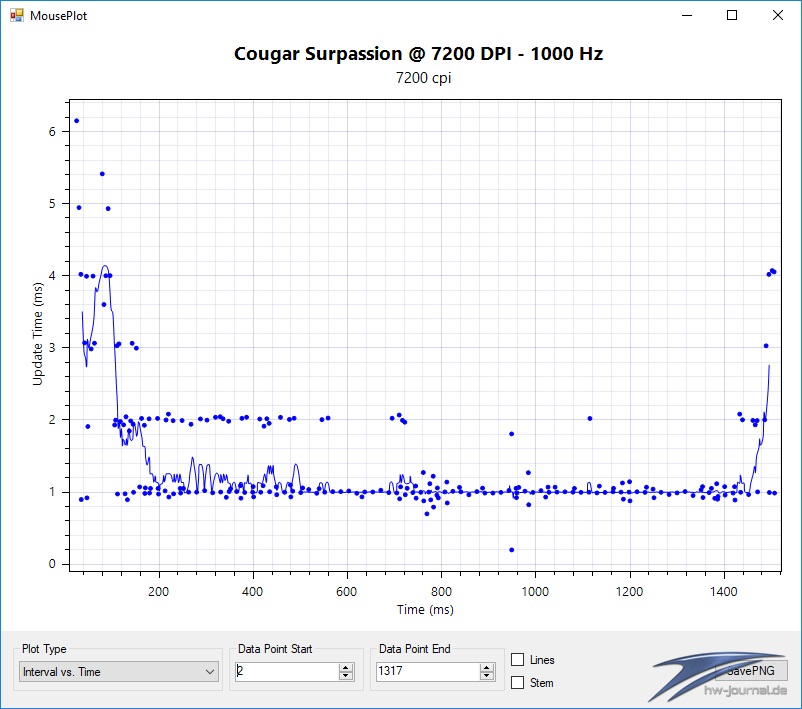The height and width of the screenshot is (709, 802).
Task: Maximize the MousePlot window
Action: pos(732,15)
